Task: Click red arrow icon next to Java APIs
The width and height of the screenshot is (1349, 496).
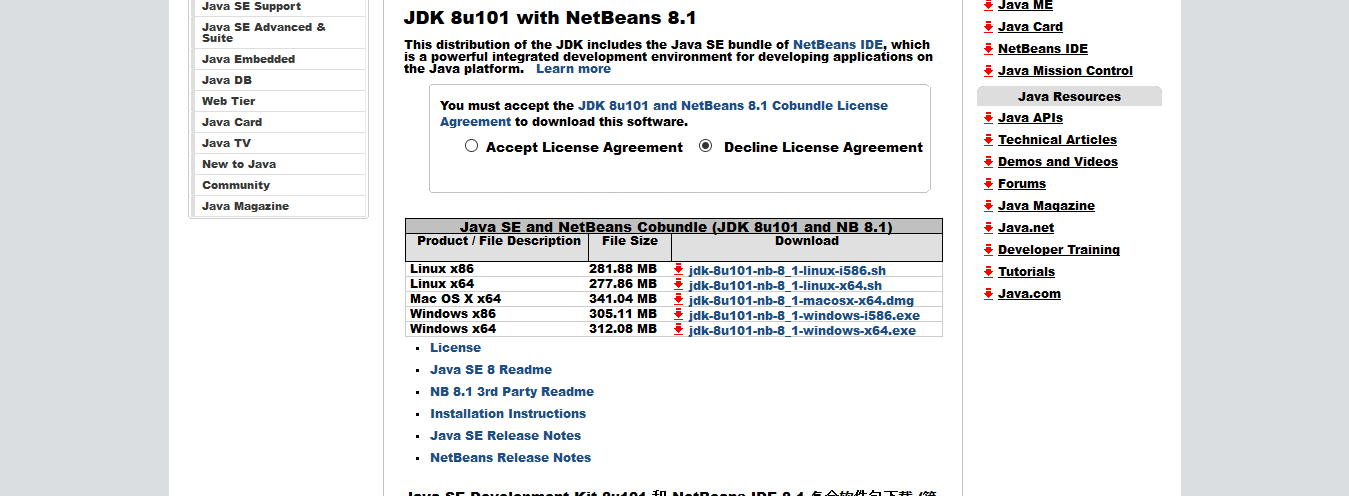Action: [x=988, y=118]
